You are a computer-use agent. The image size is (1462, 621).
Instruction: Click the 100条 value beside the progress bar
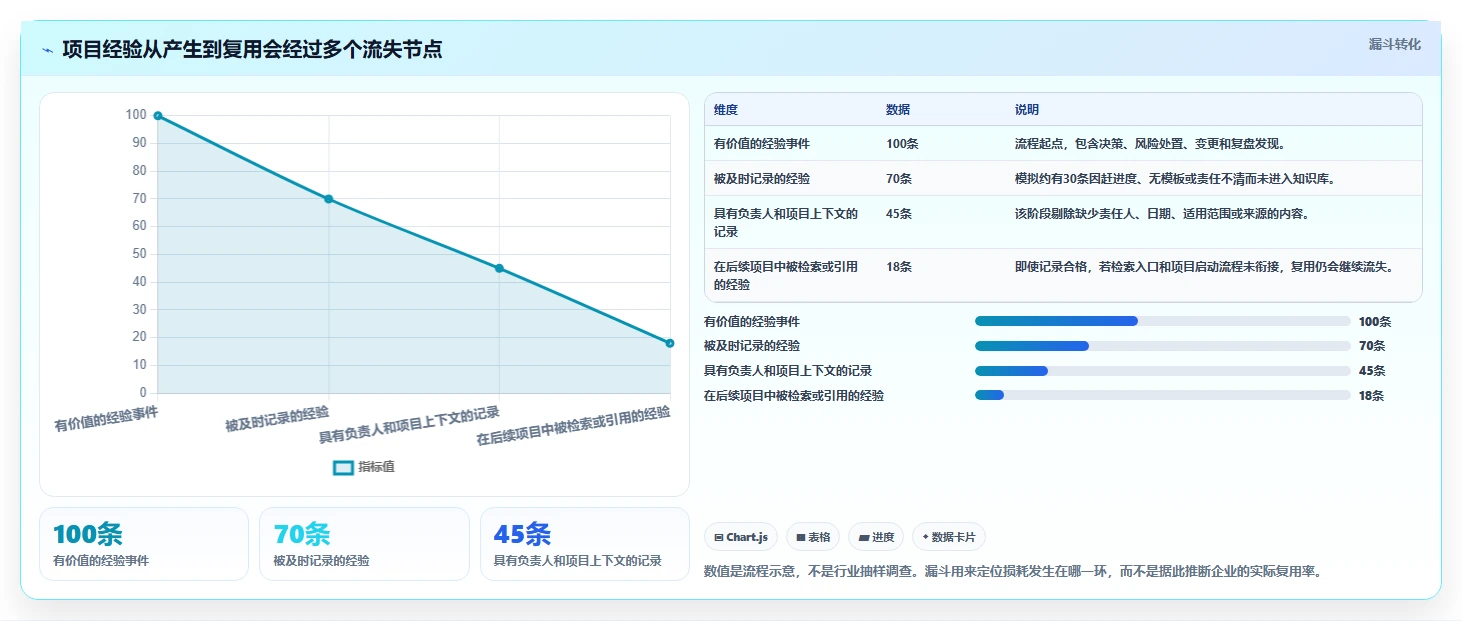(x=1375, y=322)
